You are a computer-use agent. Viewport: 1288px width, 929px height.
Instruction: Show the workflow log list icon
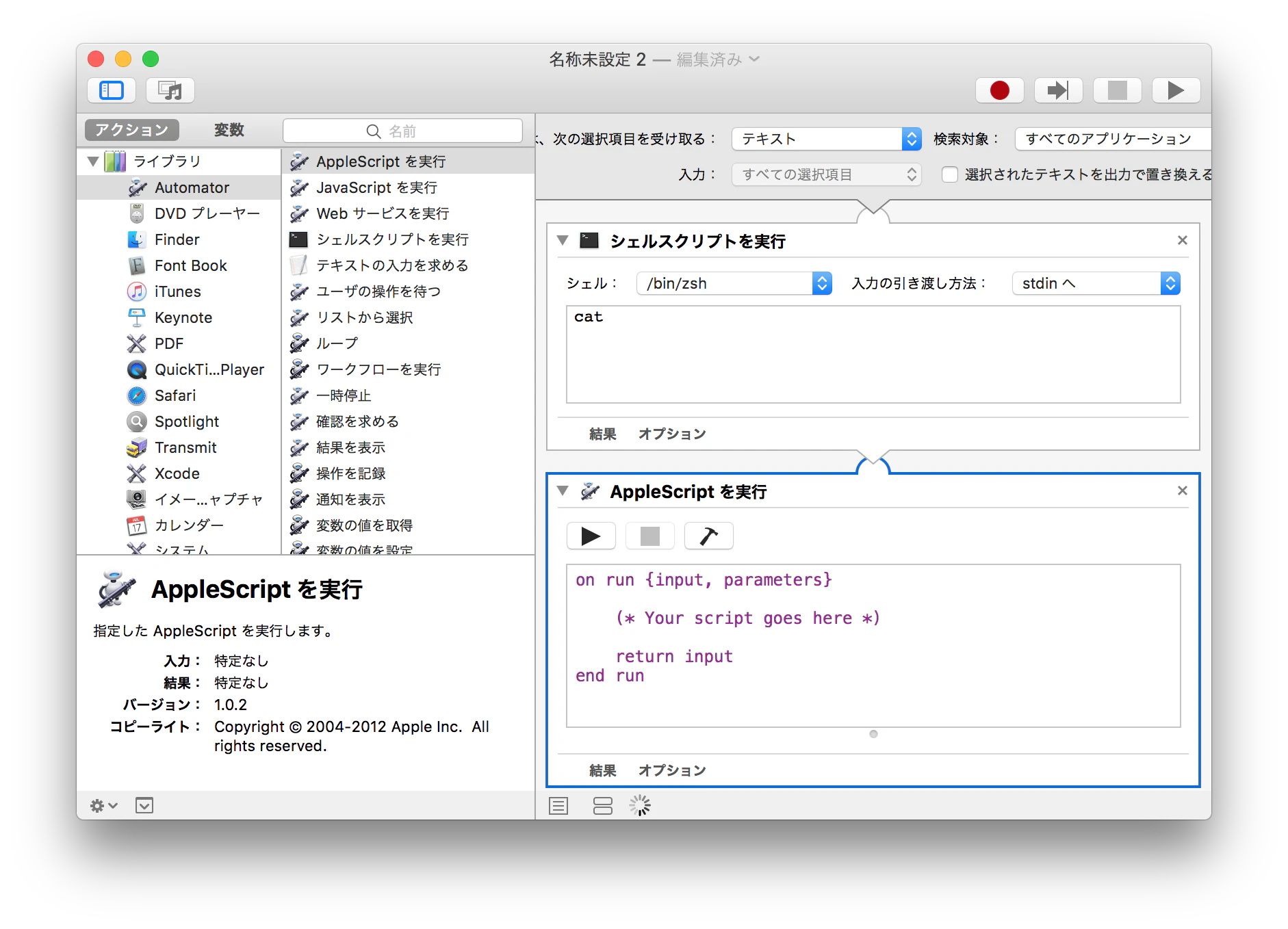click(x=558, y=806)
